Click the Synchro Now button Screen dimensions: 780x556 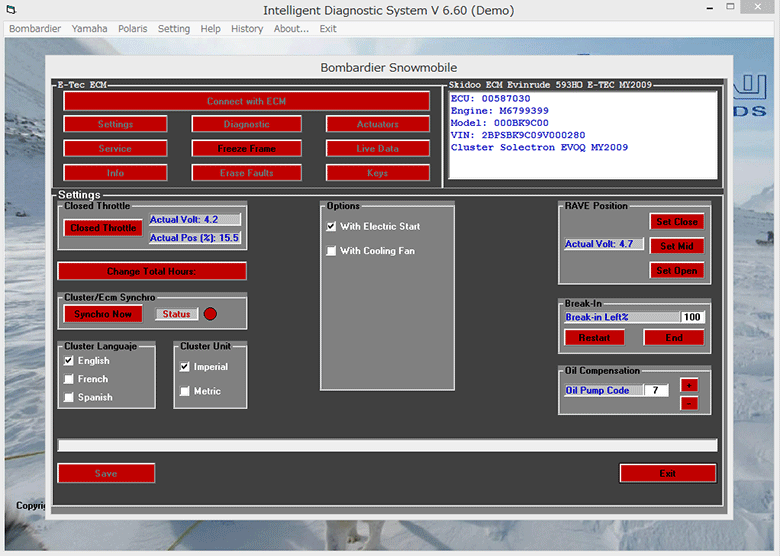coord(103,314)
